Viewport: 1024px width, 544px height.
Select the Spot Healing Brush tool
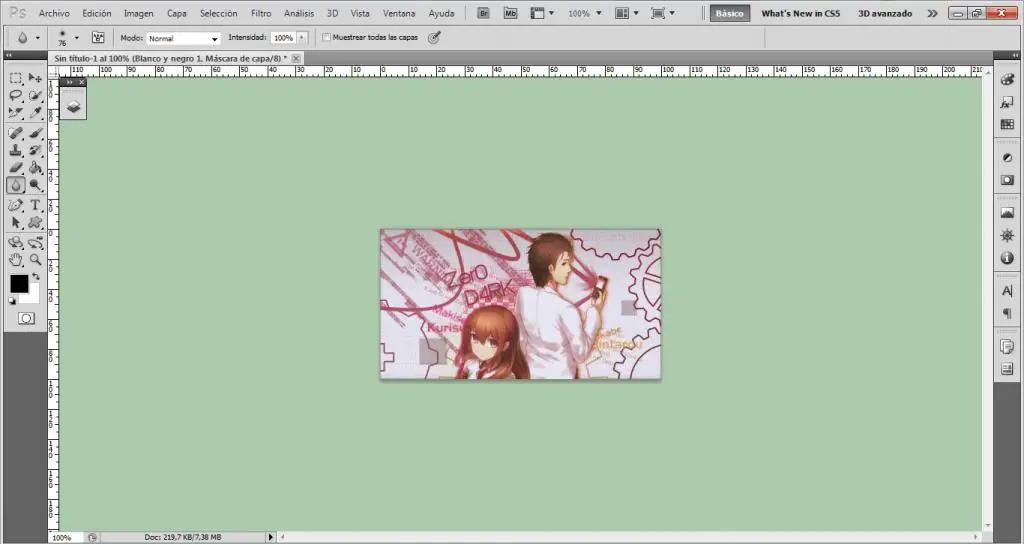[x=16, y=133]
